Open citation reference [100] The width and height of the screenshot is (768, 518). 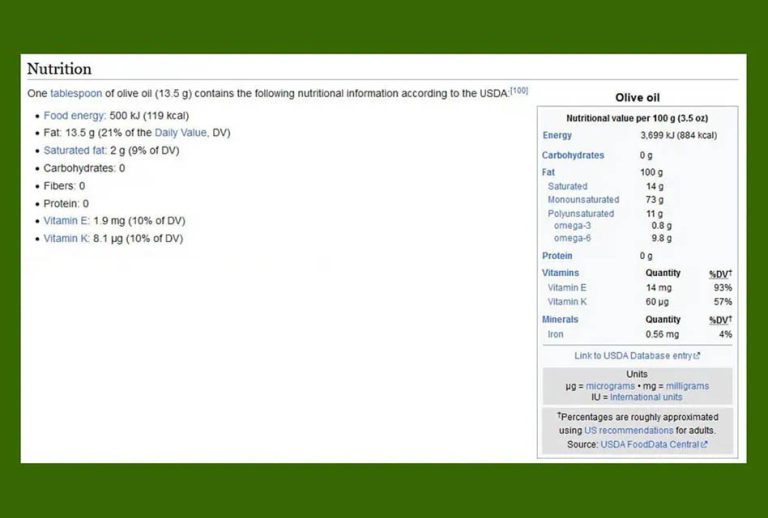point(519,91)
